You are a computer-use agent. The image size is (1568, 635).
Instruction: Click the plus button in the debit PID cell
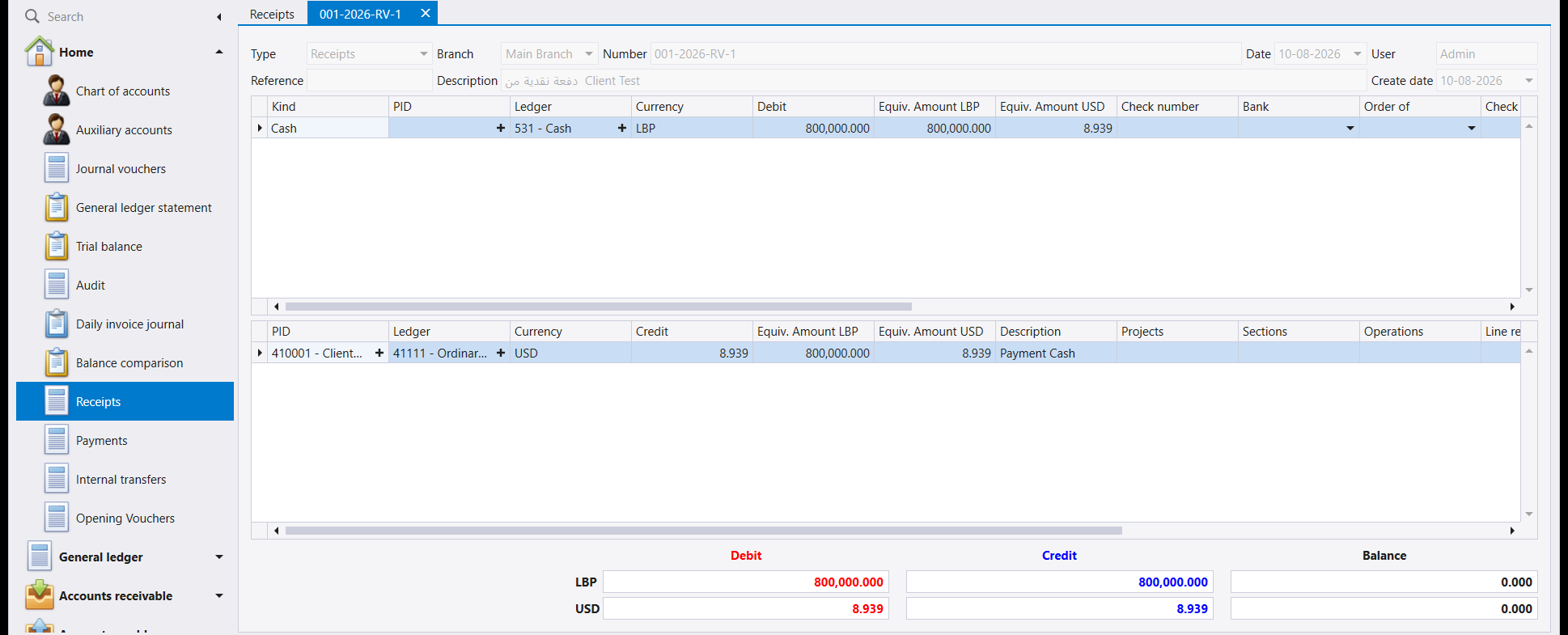tap(500, 128)
